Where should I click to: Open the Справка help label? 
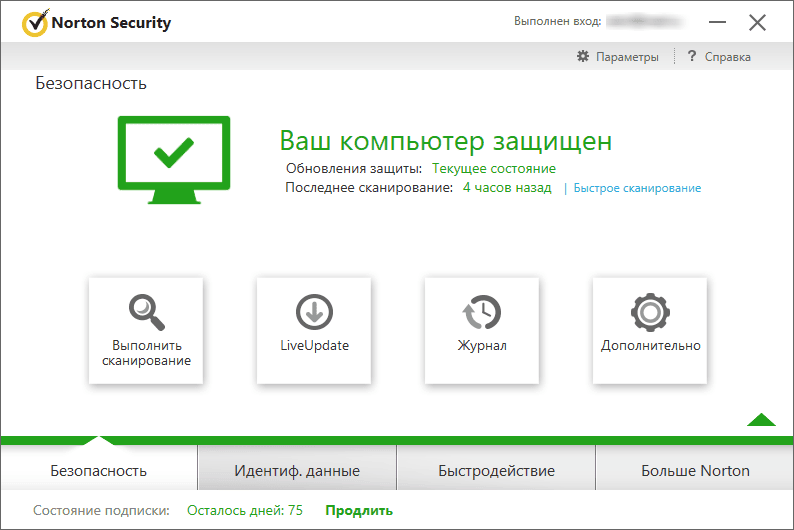(x=728, y=57)
